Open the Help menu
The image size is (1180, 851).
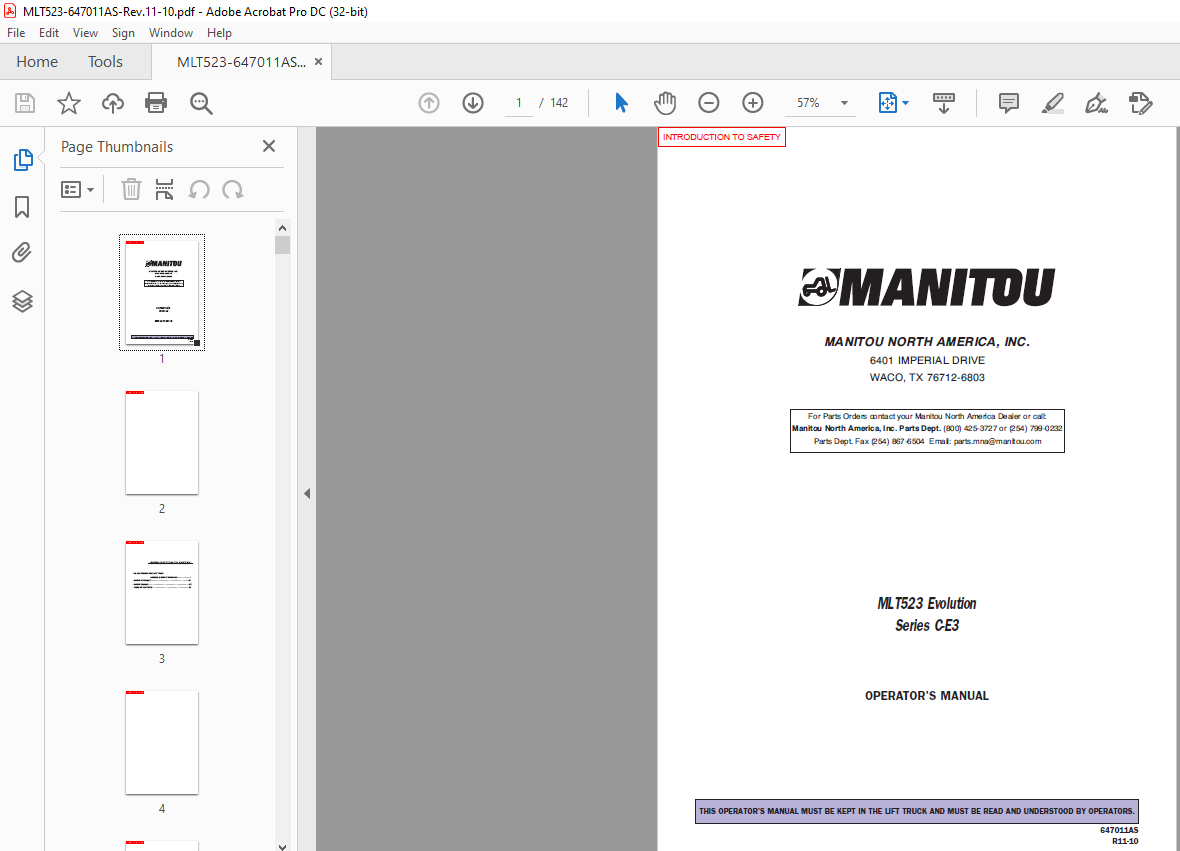[x=219, y=32]
